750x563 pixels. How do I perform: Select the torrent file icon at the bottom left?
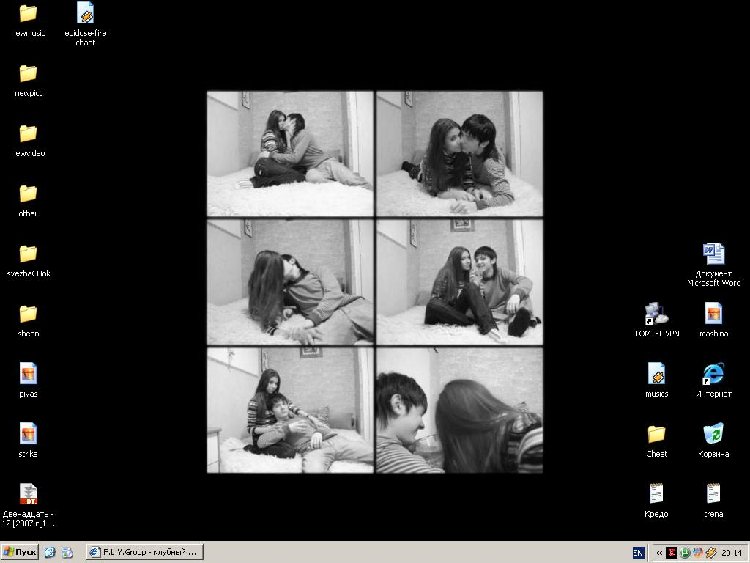pyautogui.click(x=28, y=494)
